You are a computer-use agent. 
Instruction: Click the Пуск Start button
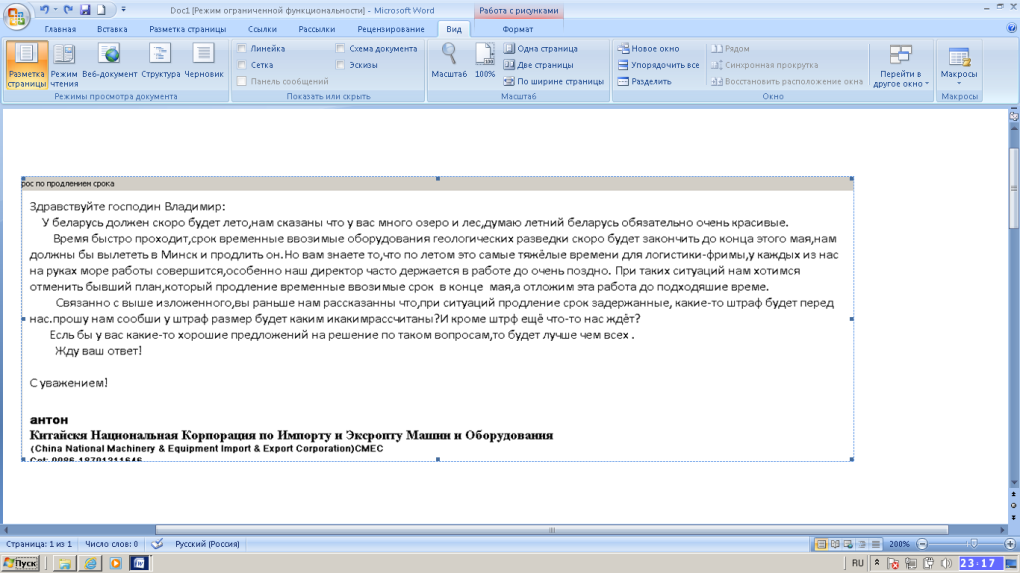[21, 563]
